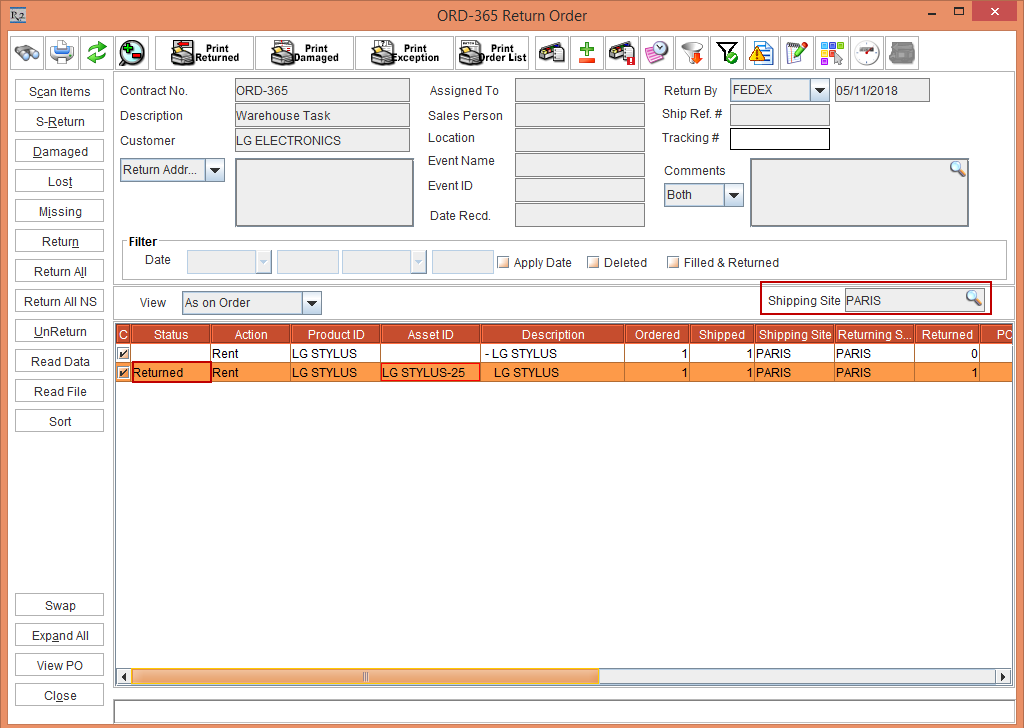Open the Comments Both dropdown

click(733, 196)
